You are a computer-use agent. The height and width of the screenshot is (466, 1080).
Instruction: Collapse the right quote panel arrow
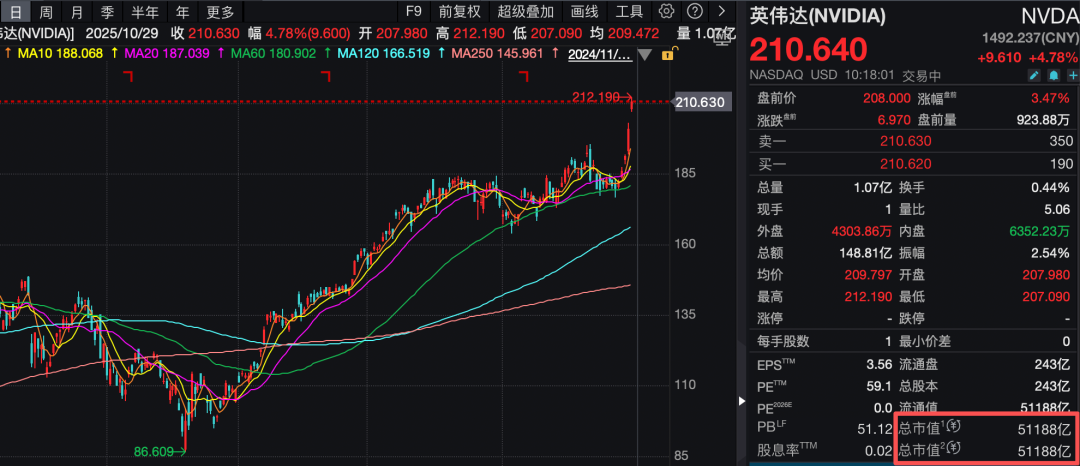741,401
